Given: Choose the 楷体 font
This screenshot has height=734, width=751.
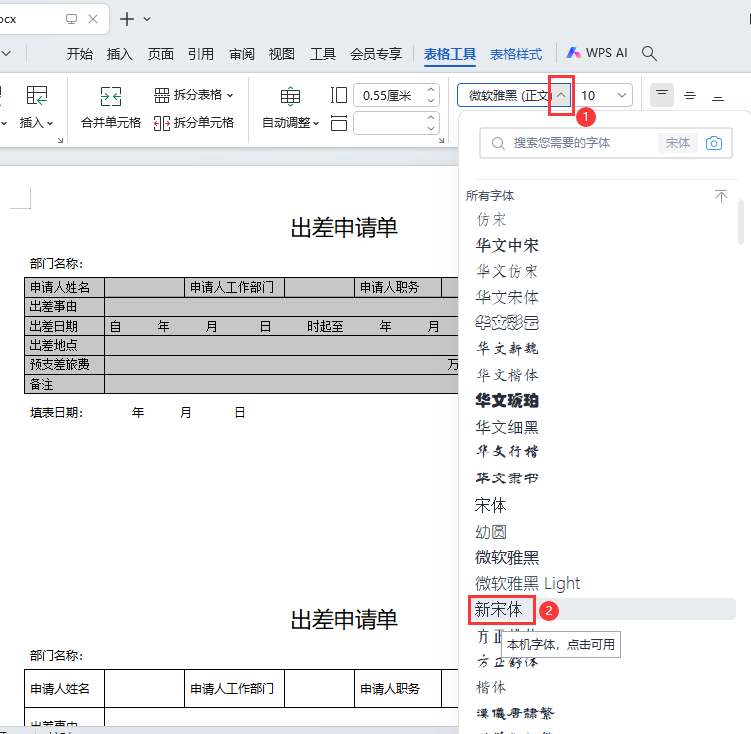Looking at the screenshot, I should point(491,687).
